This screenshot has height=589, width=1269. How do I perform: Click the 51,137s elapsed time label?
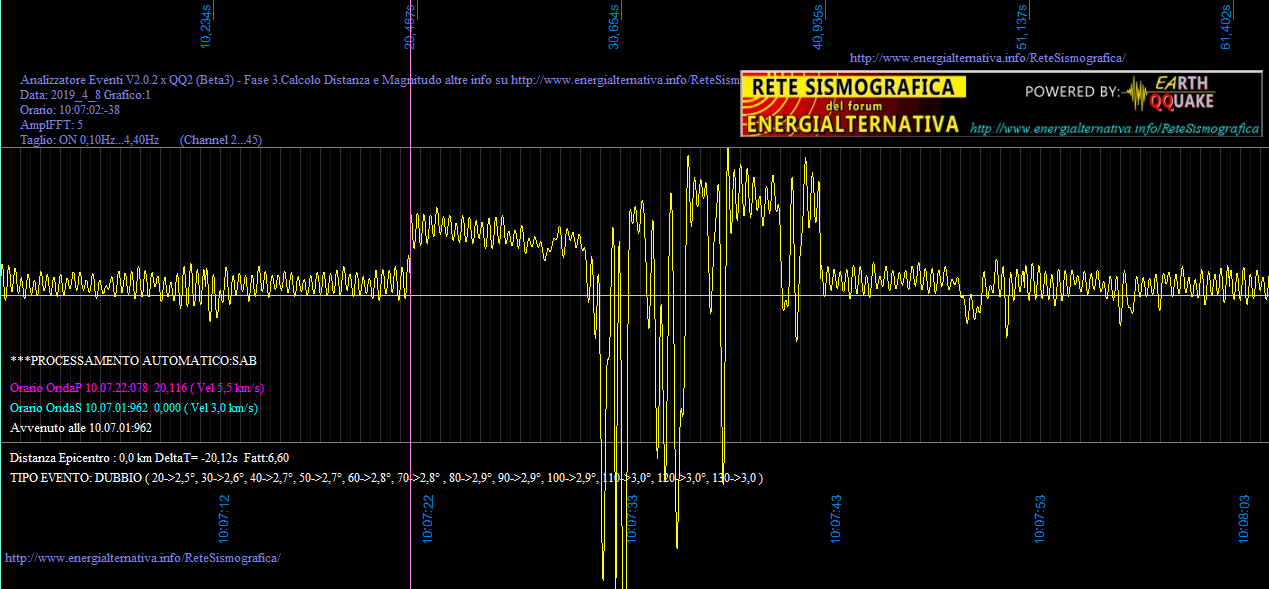click(x=1022, y=27)
